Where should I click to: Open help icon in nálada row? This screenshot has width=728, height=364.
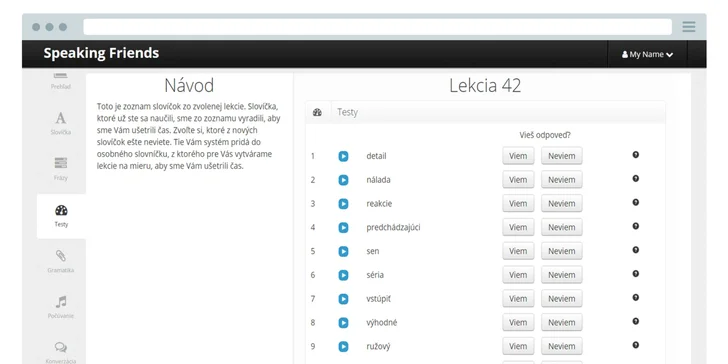point(636,178)
